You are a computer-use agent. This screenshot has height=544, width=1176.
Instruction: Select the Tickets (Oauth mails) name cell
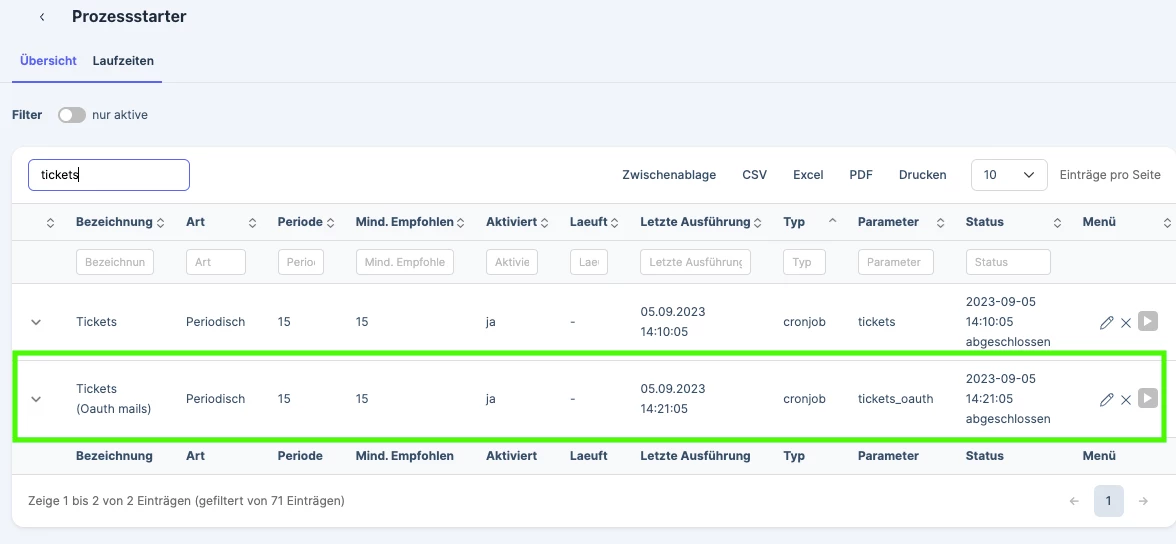pyautogui.click(x=114, y=398)
